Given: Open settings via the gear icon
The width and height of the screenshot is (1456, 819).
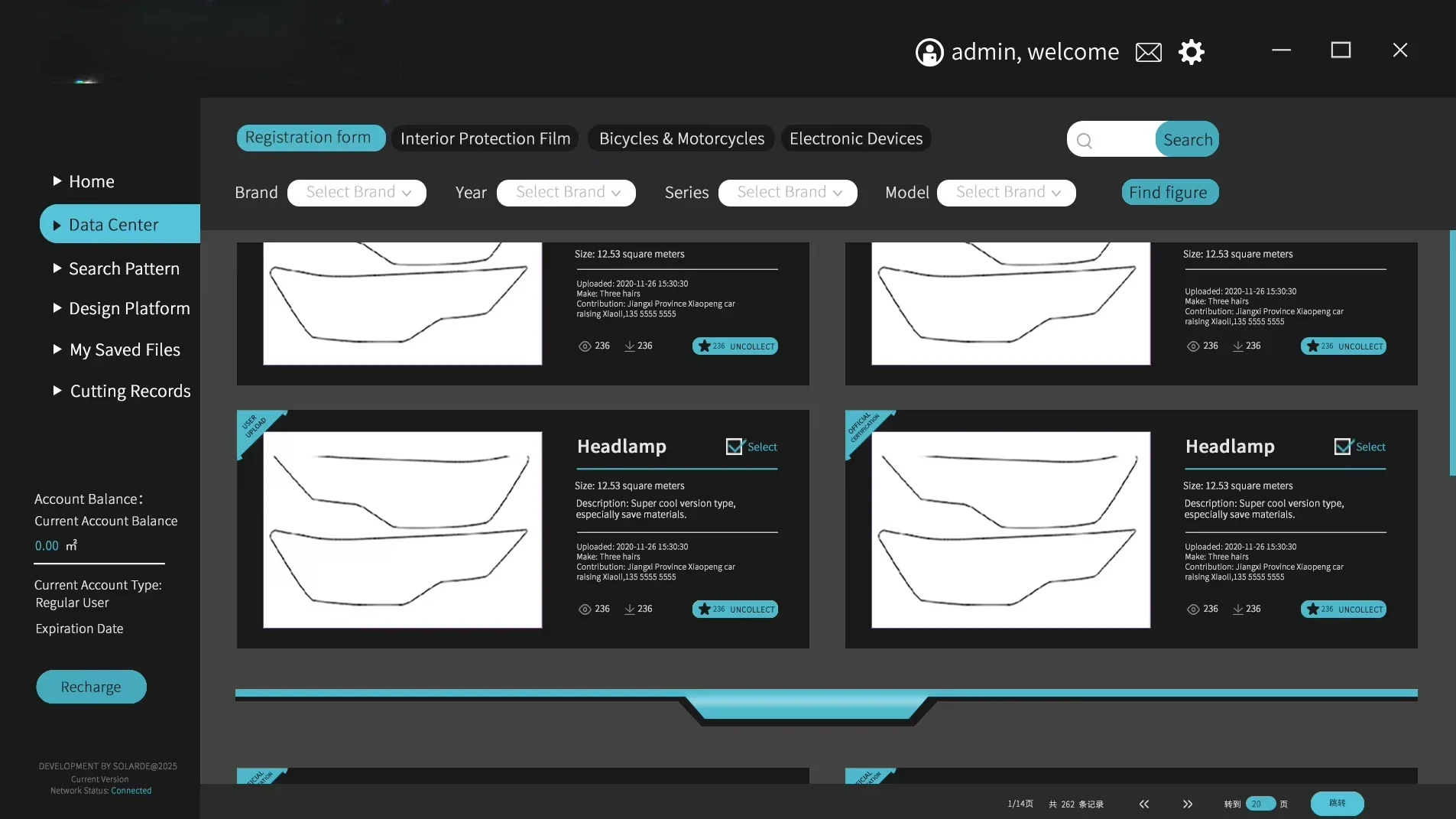Looking at the screenshot, I should coord(1191,52).
